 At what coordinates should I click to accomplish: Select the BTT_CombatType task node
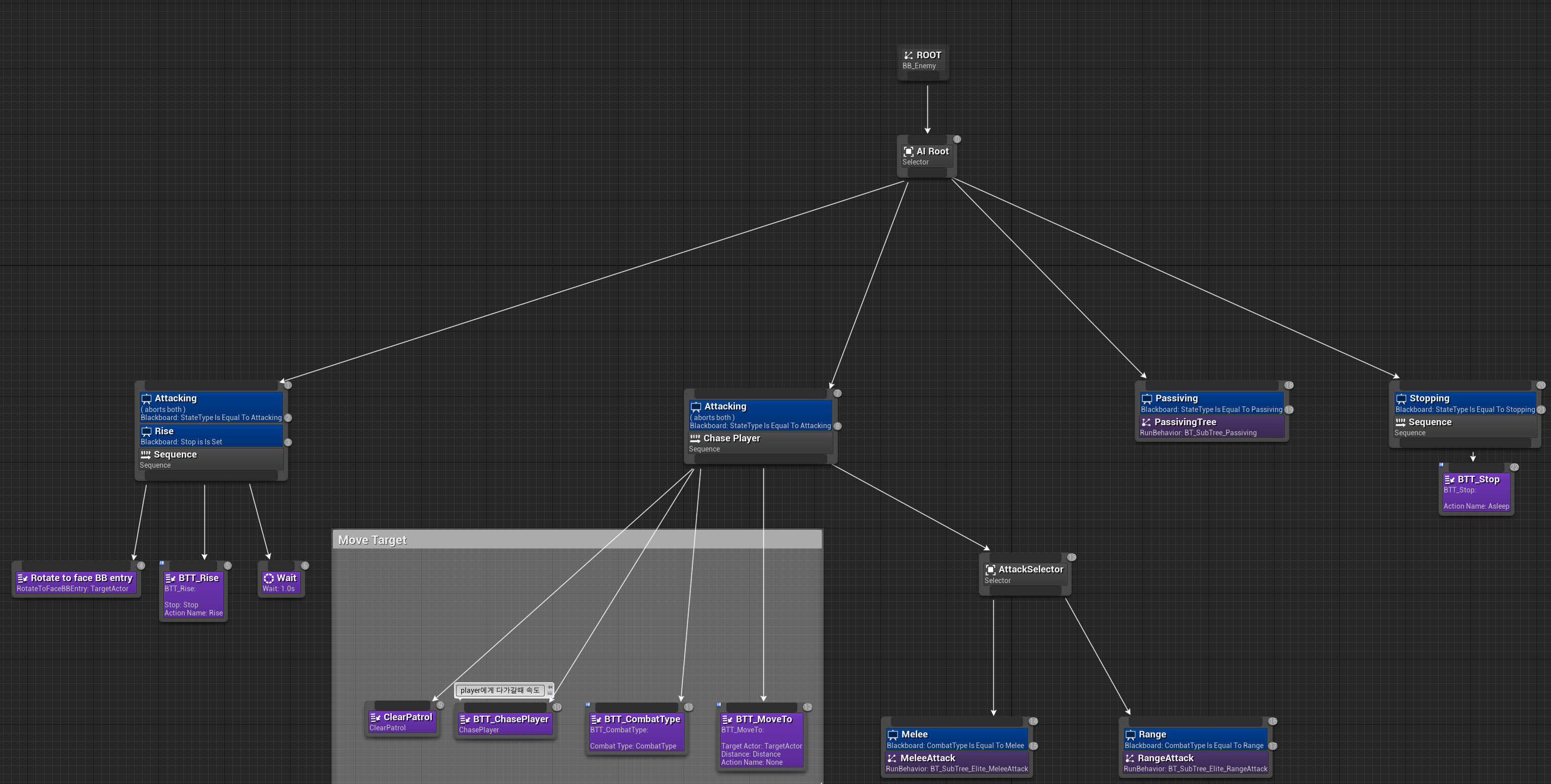point(636,732)
